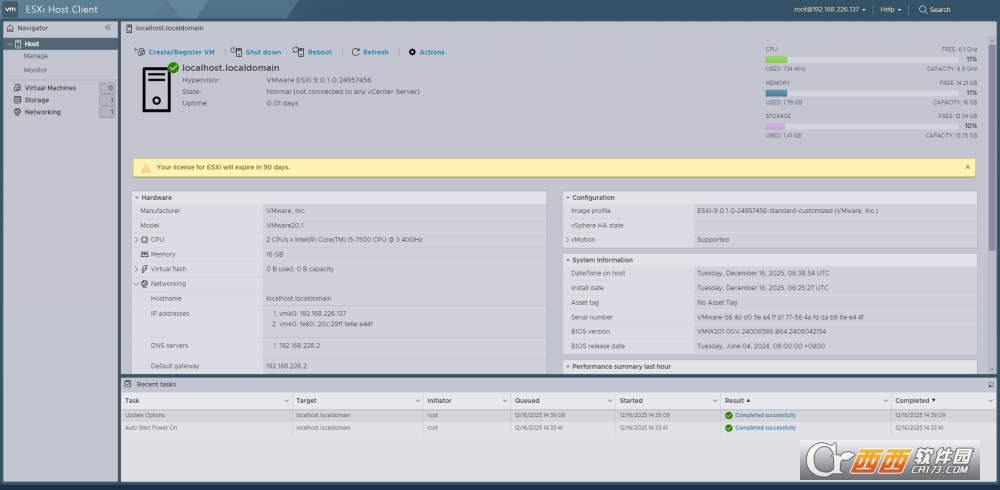1000x490 pixels.
Task: Collapse Performance summary last hour section
Action: [568, 367]
